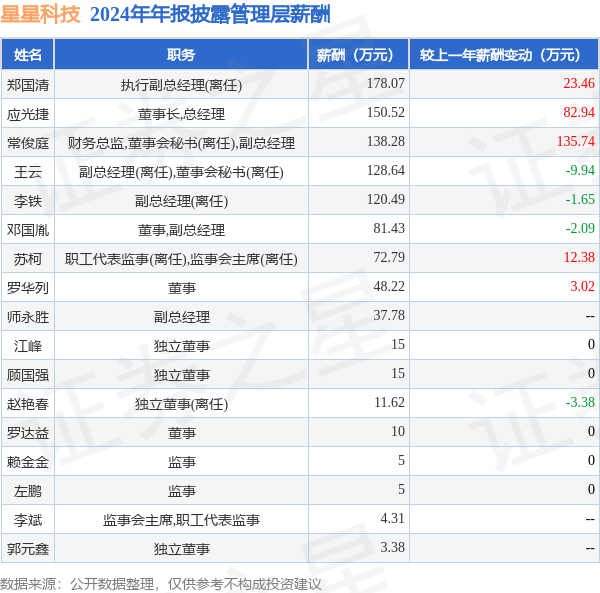Select the name 江峰
The height and width of the screenshot is (593, 600).
(x=28, y=346)
